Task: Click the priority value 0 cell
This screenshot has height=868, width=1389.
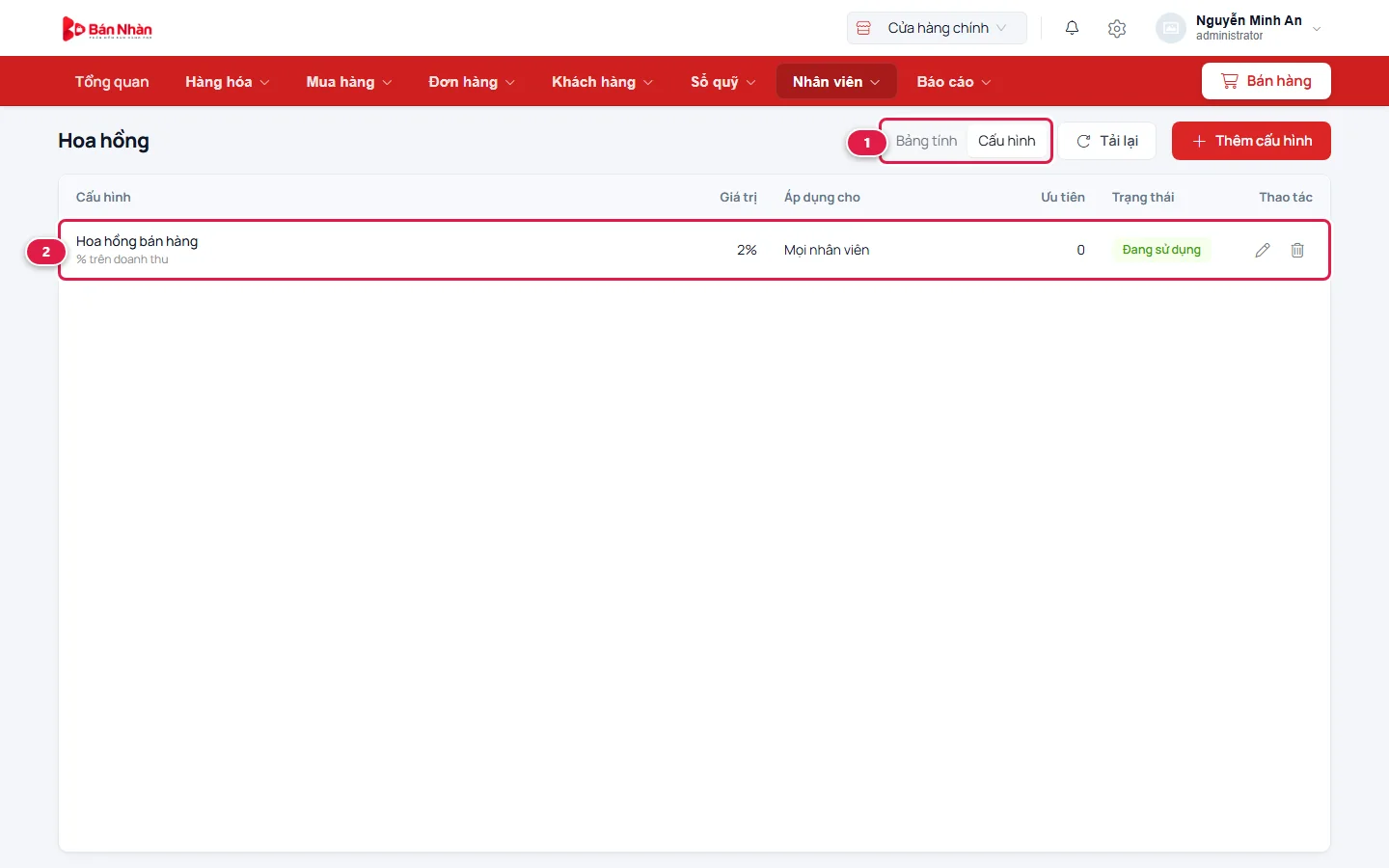Action: [1080, 250]
